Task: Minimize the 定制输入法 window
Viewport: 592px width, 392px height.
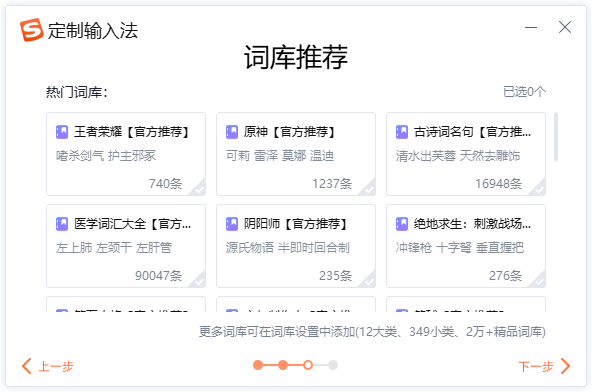Action: [x=531, y=27]
